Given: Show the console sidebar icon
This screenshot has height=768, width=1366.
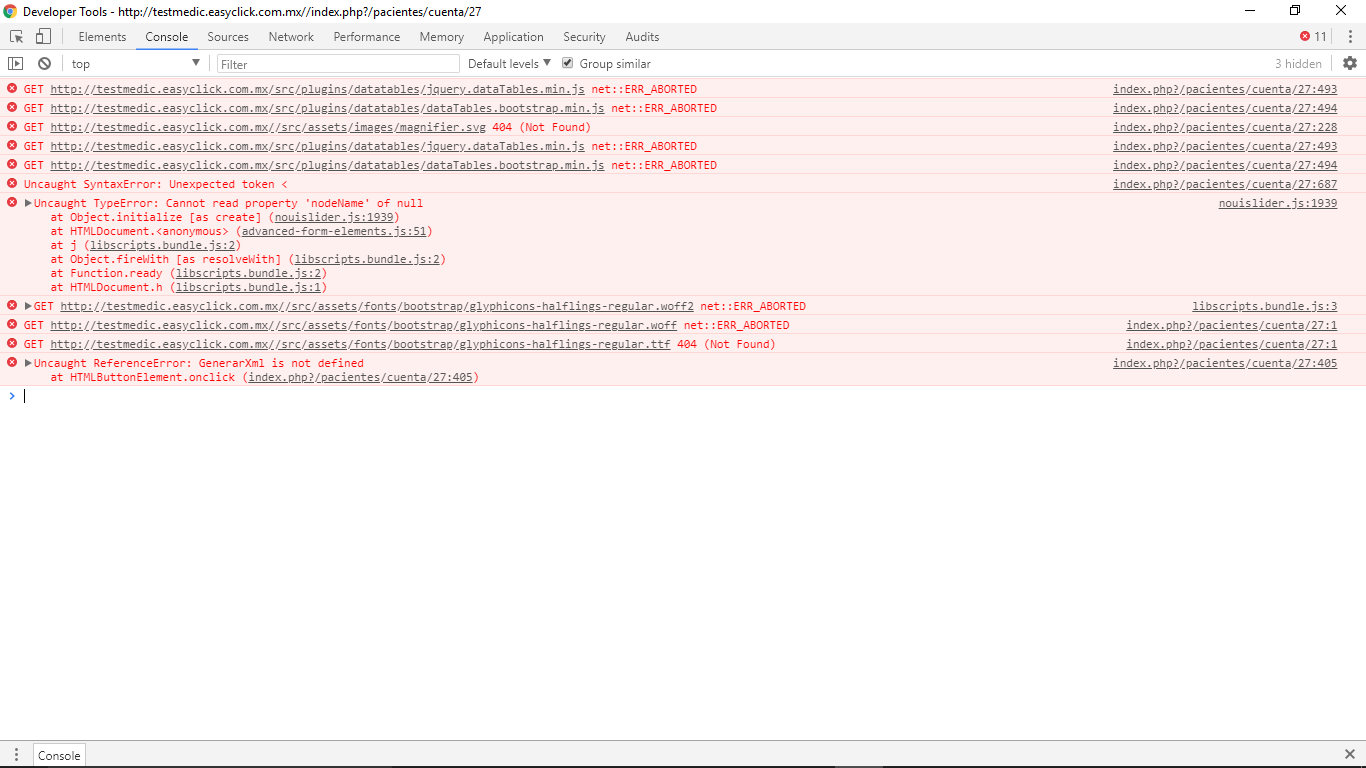Looking at the screenshot, I should (15, 63).
